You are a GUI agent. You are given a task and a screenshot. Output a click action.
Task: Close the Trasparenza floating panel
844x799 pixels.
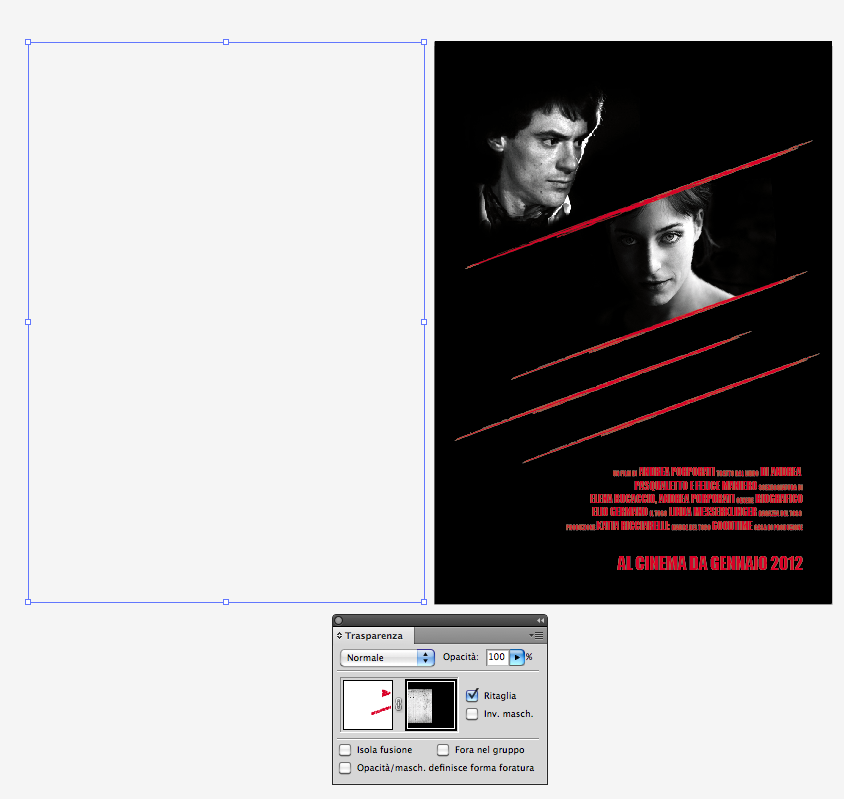pos(339,620)
